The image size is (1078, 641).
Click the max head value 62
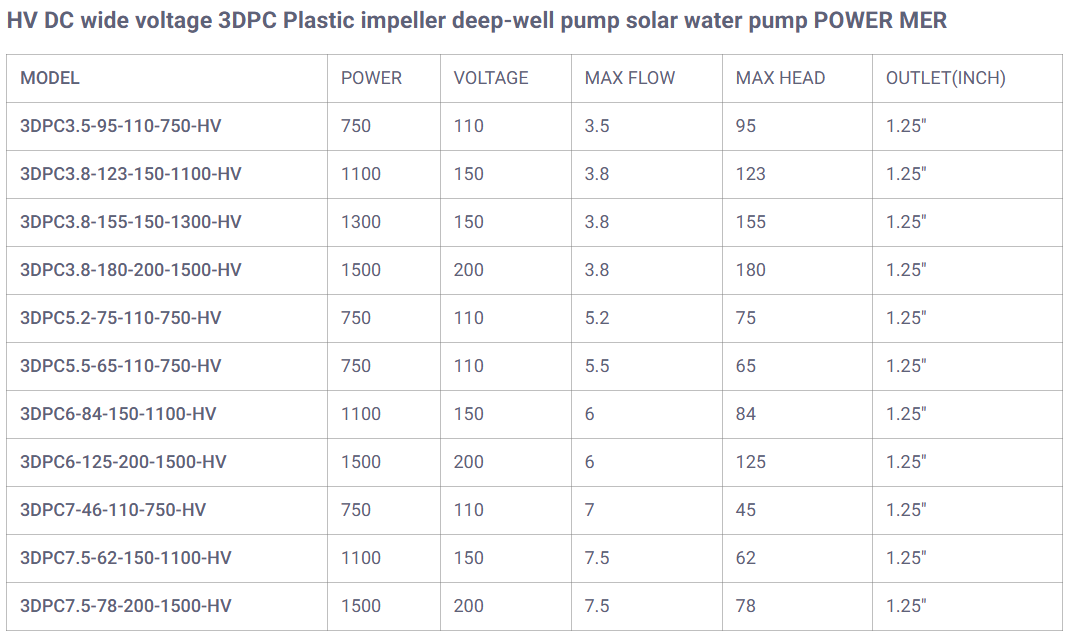746,558
